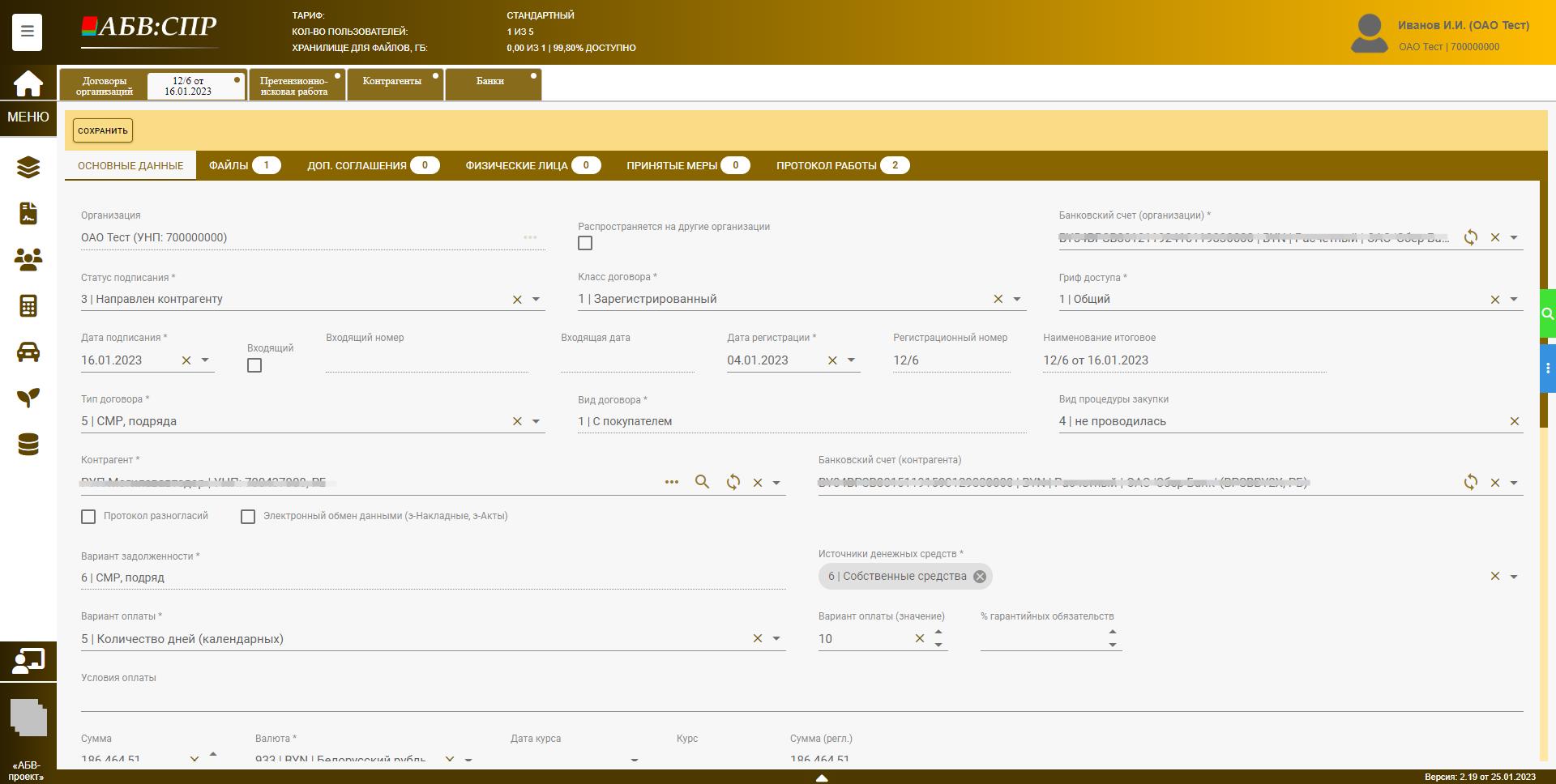
Task: Enable the Протокол разногласий checkbox
Action: pyautogui.click(x=88, y=517)
